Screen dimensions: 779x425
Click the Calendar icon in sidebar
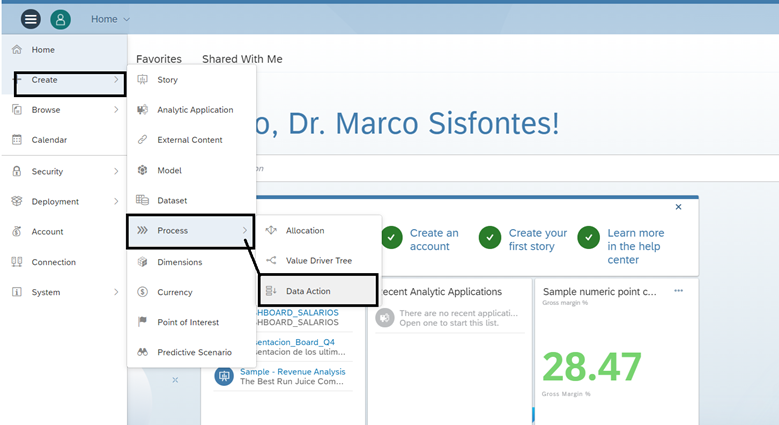[x=17, y=140]
